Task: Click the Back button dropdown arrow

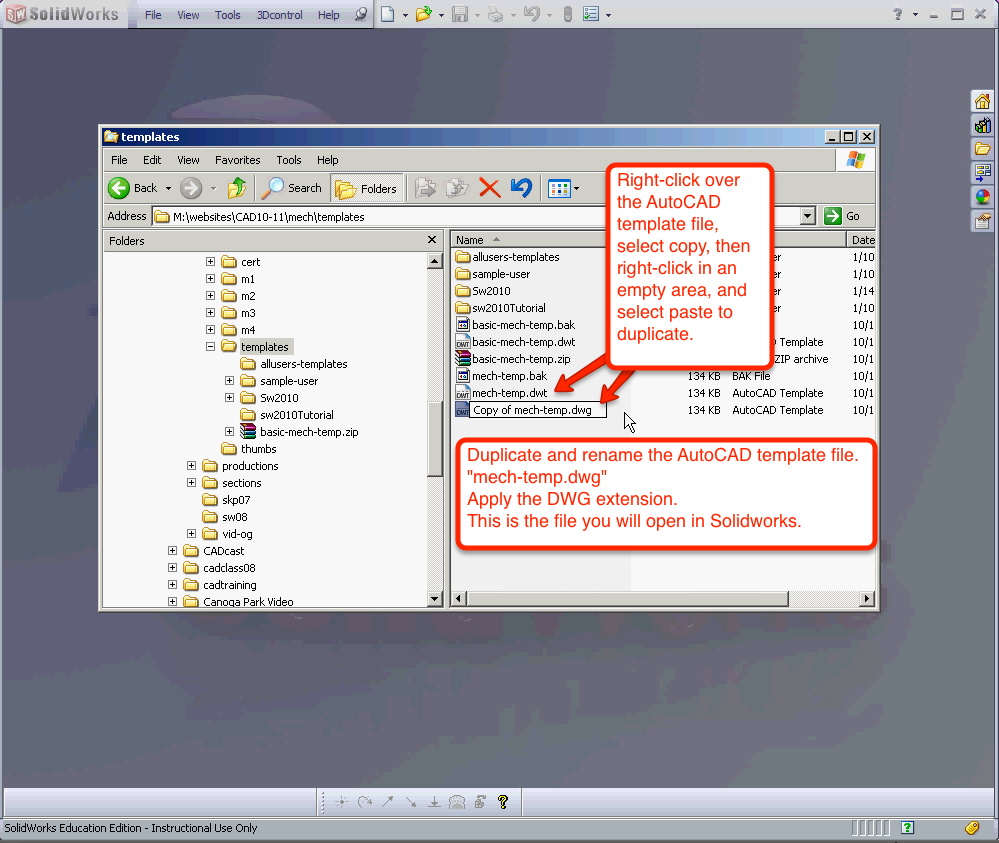Action: [x=168, y=189]
